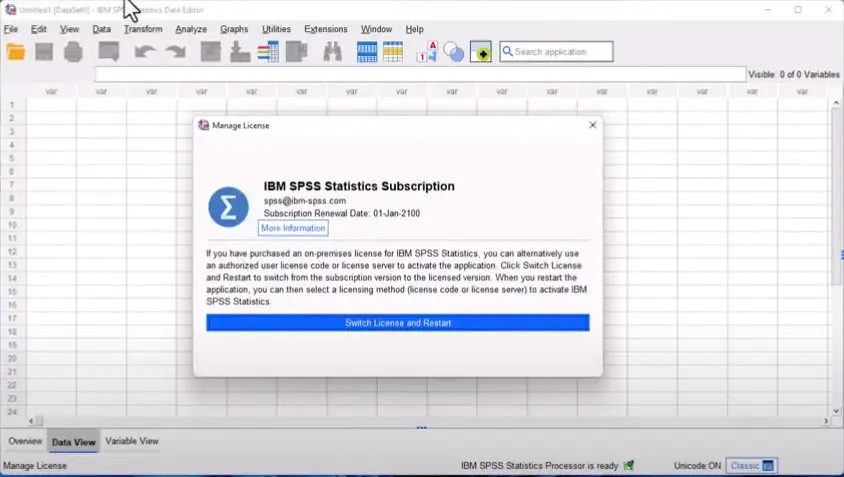Click the Find binoculars icon

point(333,52)
